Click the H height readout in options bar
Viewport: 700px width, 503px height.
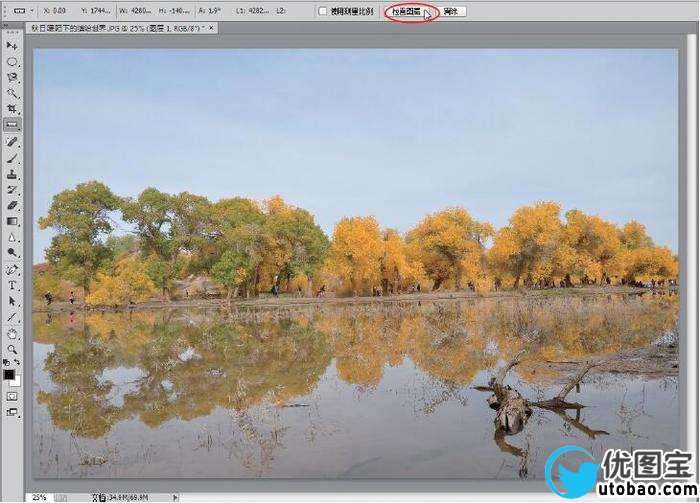click(x=175, y=11)
